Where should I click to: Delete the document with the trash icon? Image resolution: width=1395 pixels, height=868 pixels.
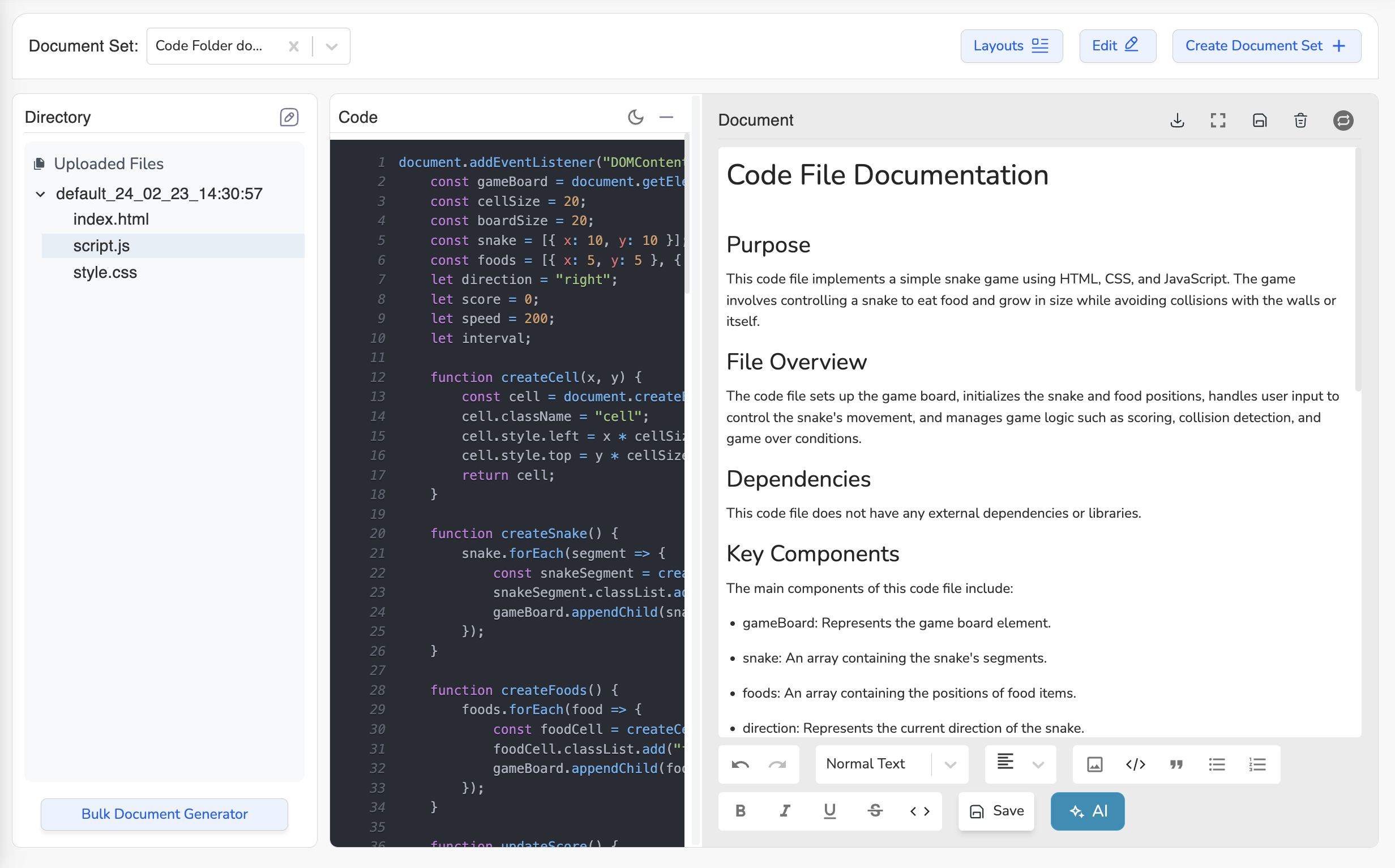click(x=1300, y=120)
